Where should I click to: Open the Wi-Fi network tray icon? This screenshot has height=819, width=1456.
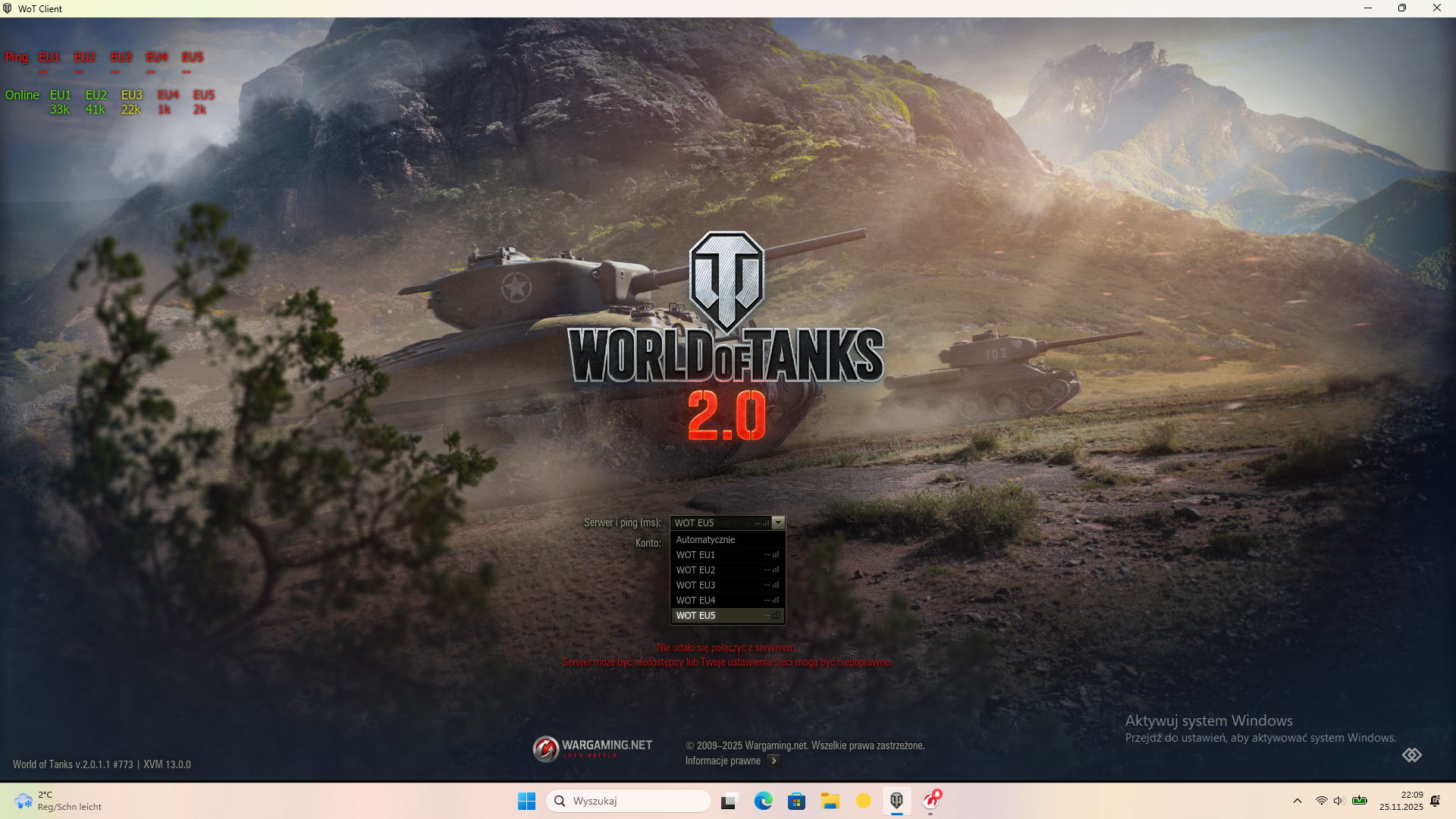[x=1321, y=801]
